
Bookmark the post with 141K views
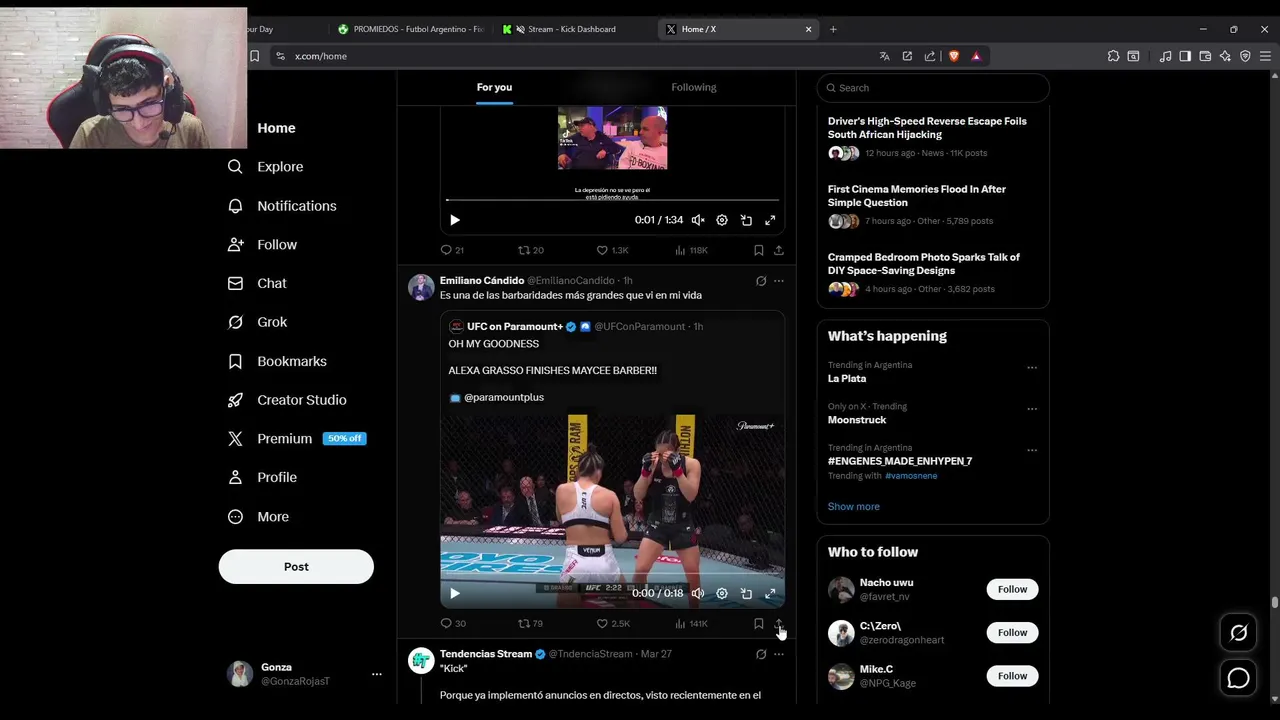point(758,624)
